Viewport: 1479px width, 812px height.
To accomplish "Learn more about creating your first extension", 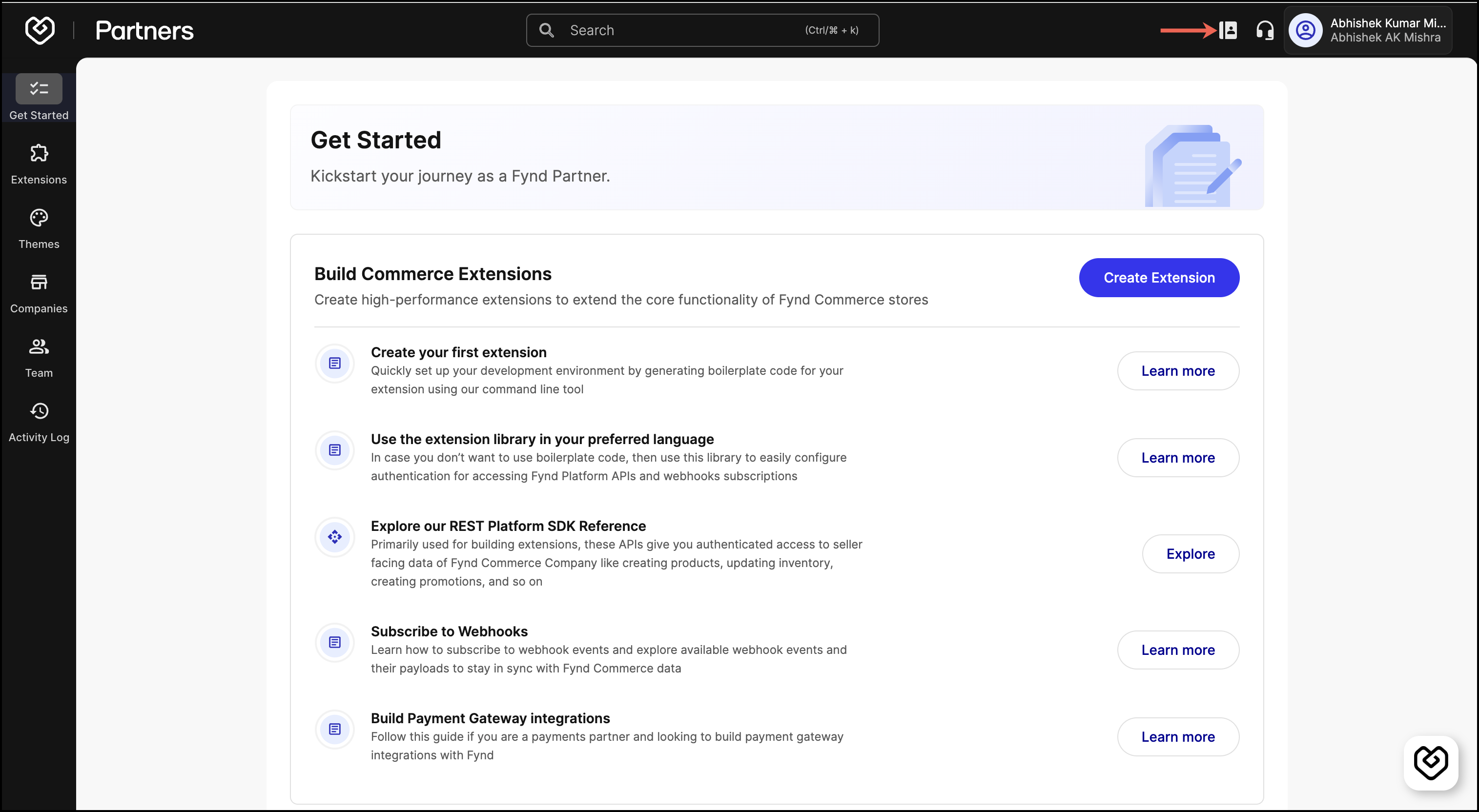I will coord(1178,371).
